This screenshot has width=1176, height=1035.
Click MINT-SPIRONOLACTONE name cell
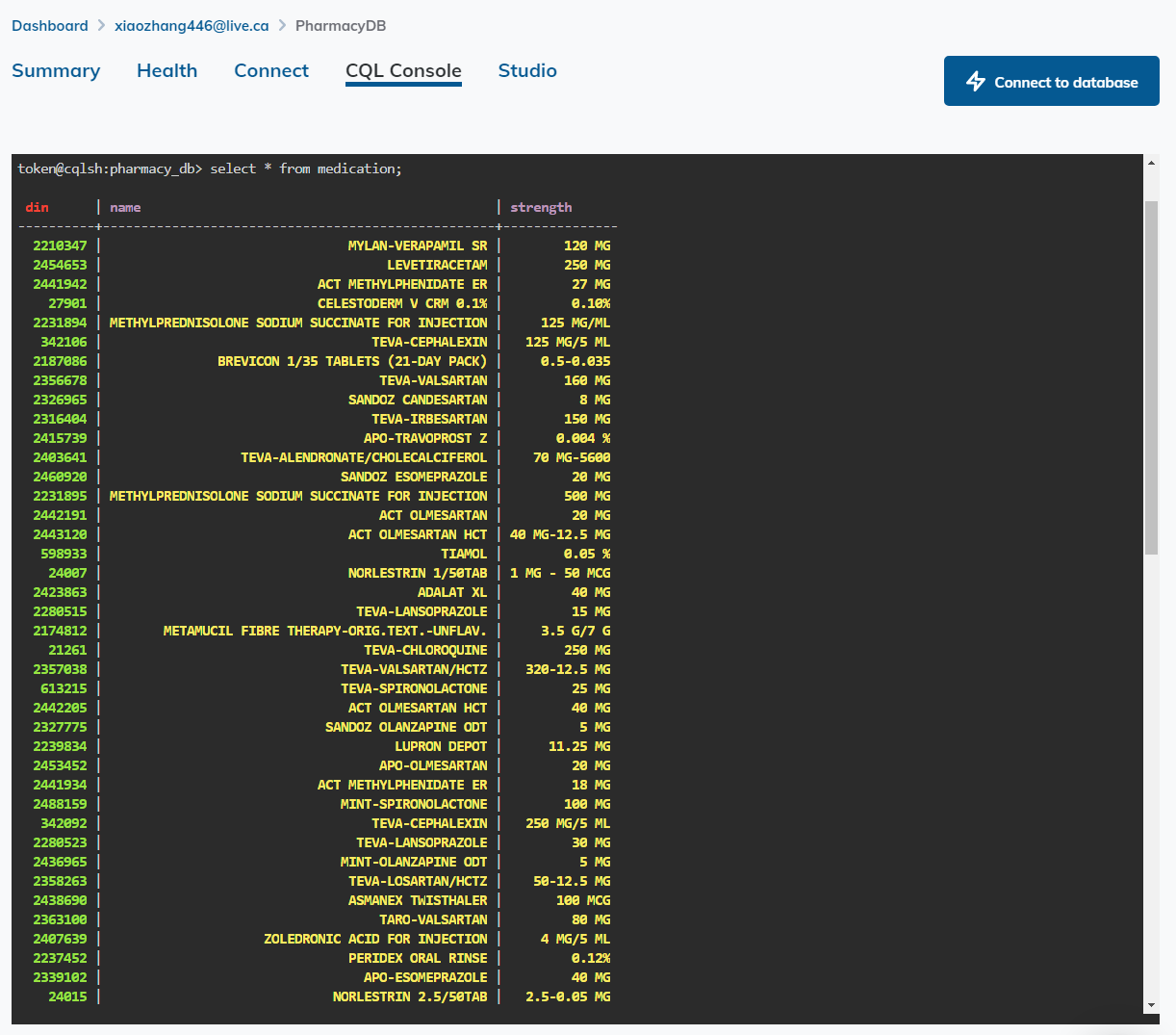(414, 804)
